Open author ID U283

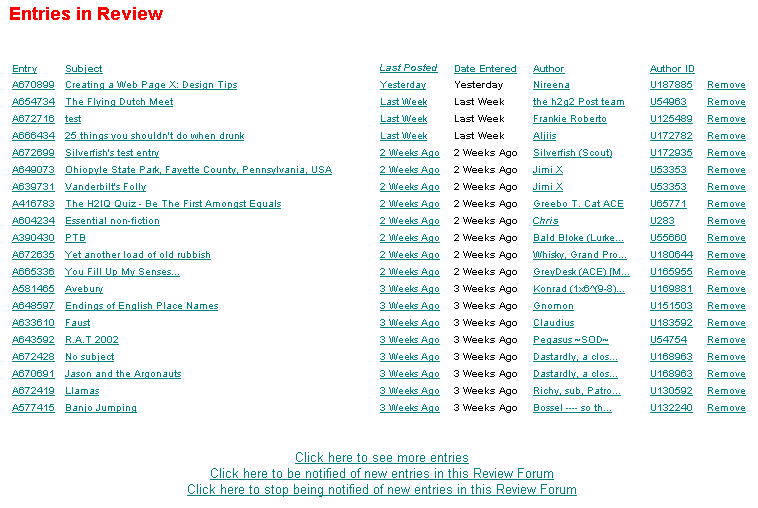(x=662, y=220)
